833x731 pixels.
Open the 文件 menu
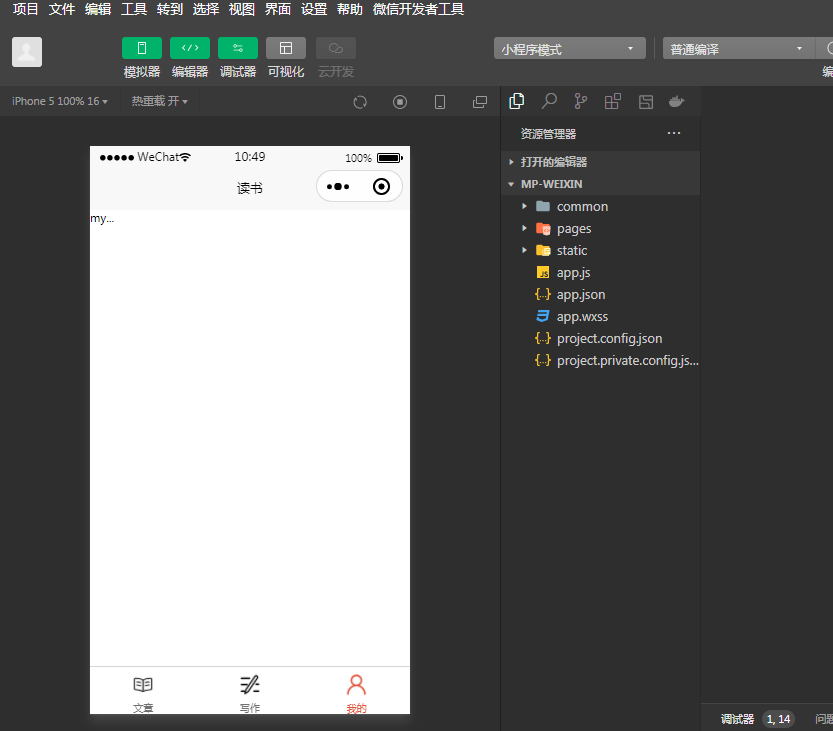pos(62,9)
